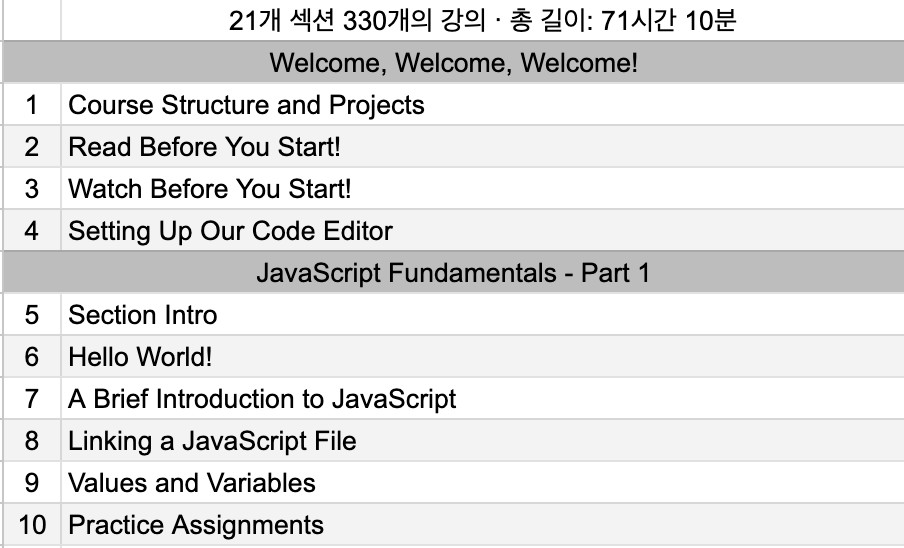Screen dimensions: 904x548
Task: Click 'A Brief Introduction to JavaScript' cell
Action: click(x=482, y=399)
